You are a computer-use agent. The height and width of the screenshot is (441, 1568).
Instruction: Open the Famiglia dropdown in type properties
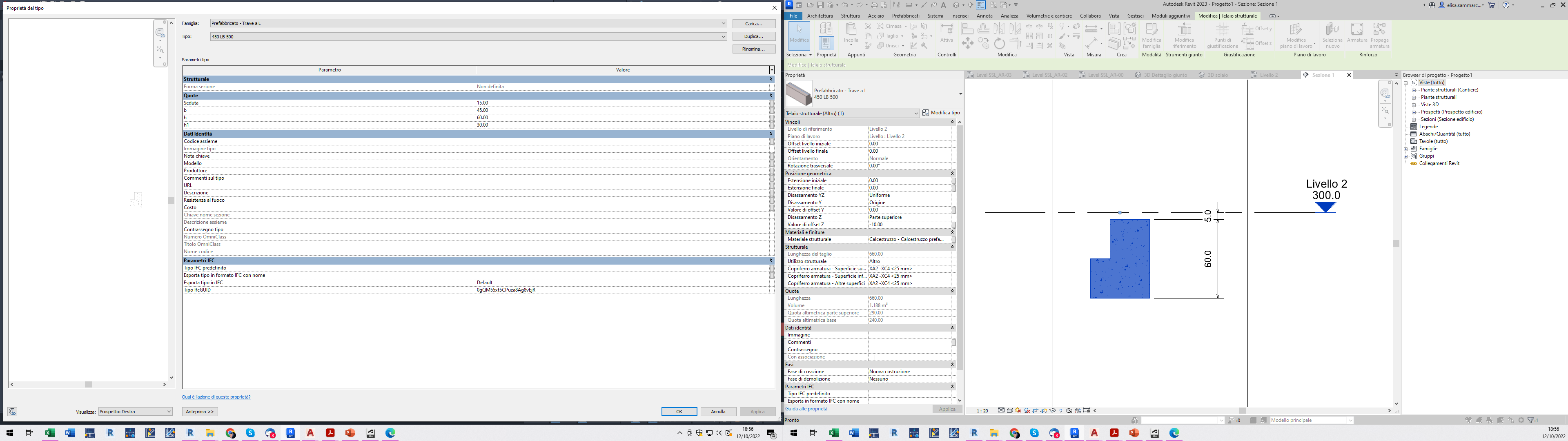(722, 23)
